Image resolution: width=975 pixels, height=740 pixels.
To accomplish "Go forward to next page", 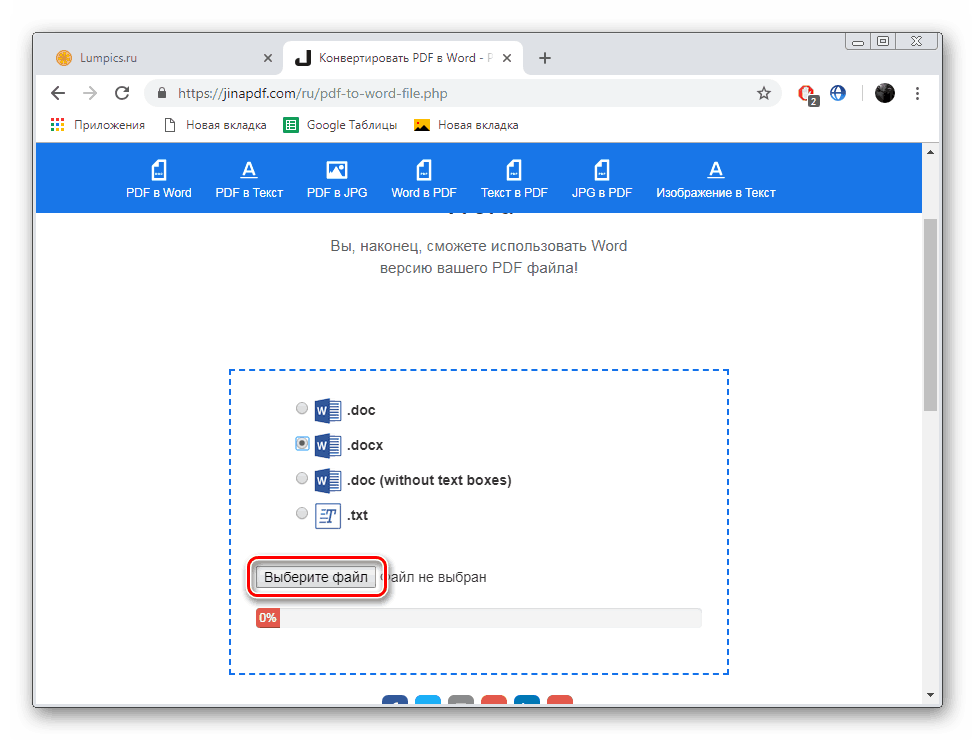I will pyautogui.click(x=90, y=93).
